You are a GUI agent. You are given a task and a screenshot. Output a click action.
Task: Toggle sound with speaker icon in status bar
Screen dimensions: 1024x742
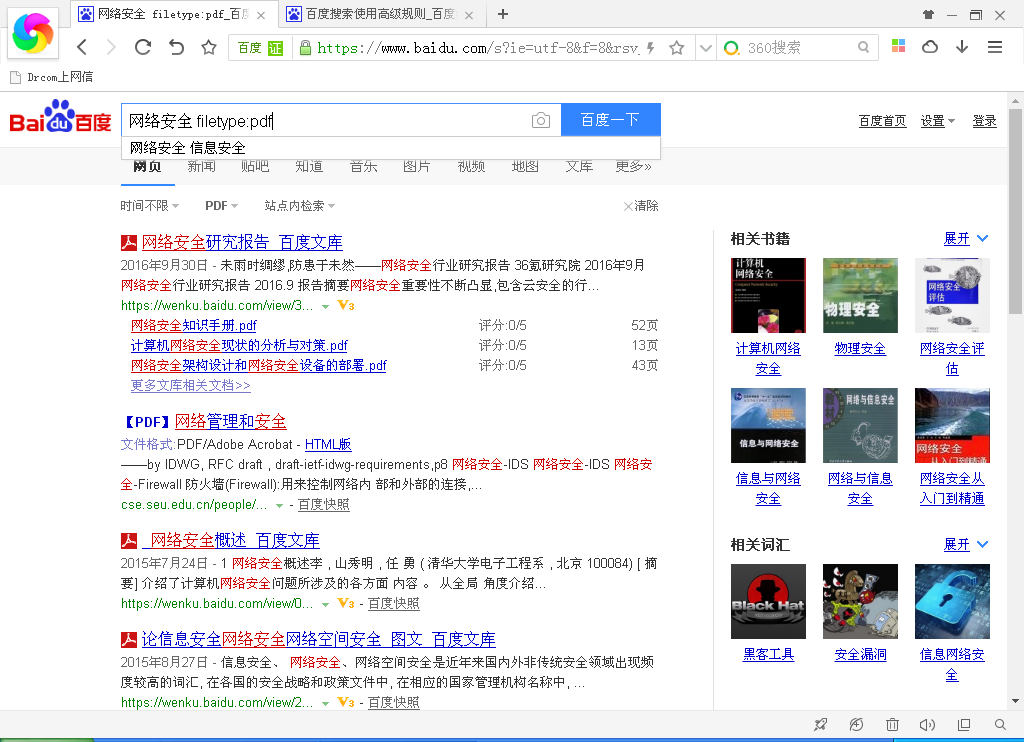click(x=927, y=724)
